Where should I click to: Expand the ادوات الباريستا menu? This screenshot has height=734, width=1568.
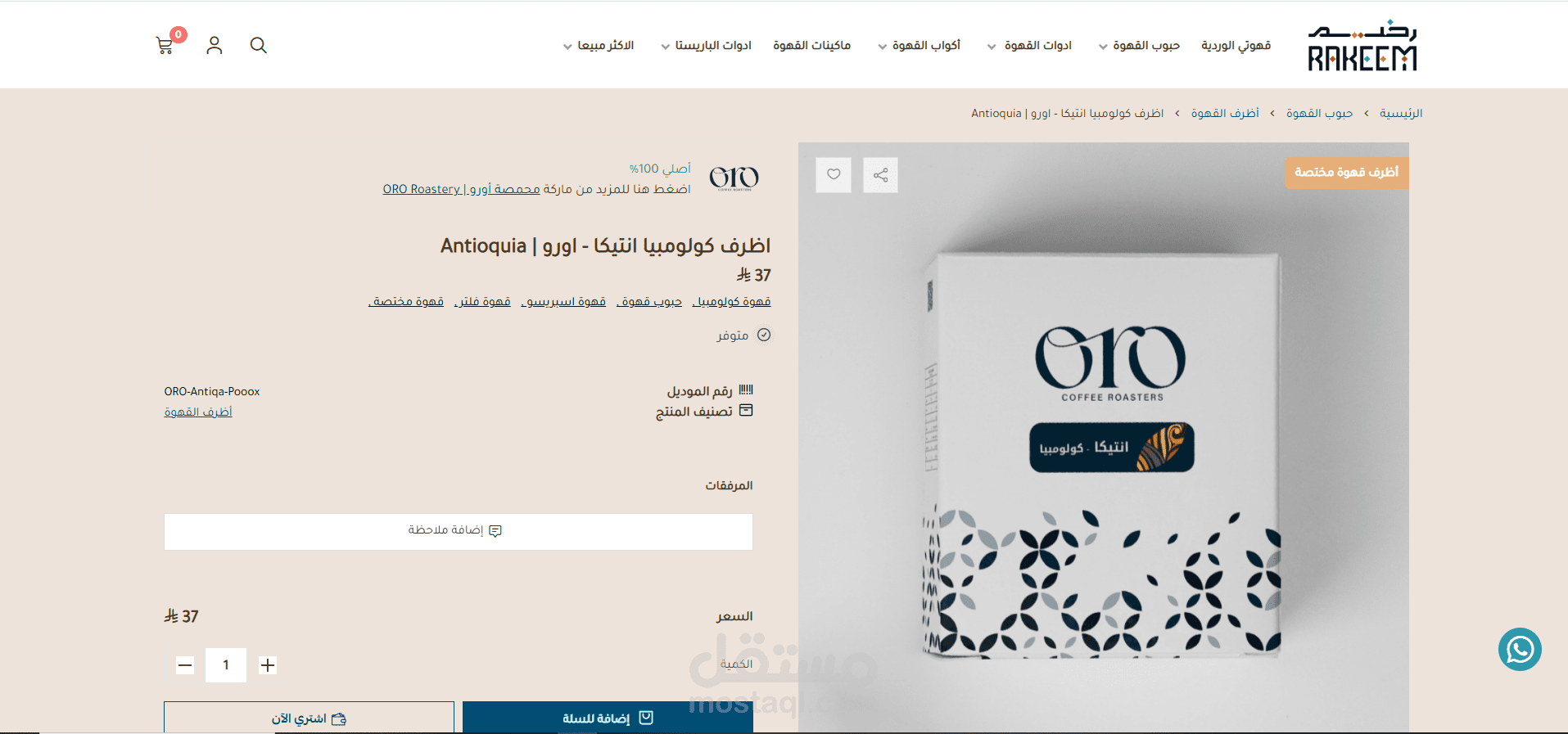(706, 46)
